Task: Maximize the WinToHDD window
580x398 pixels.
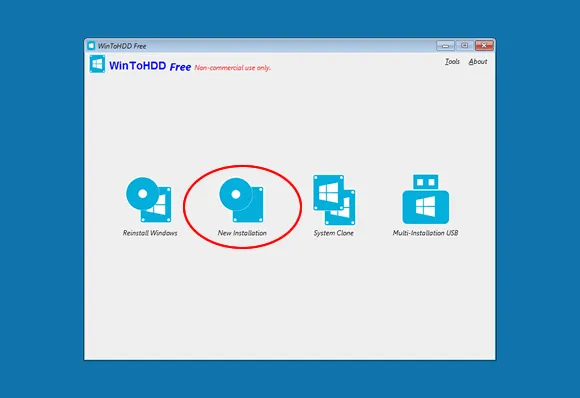Action: (465, 46)
